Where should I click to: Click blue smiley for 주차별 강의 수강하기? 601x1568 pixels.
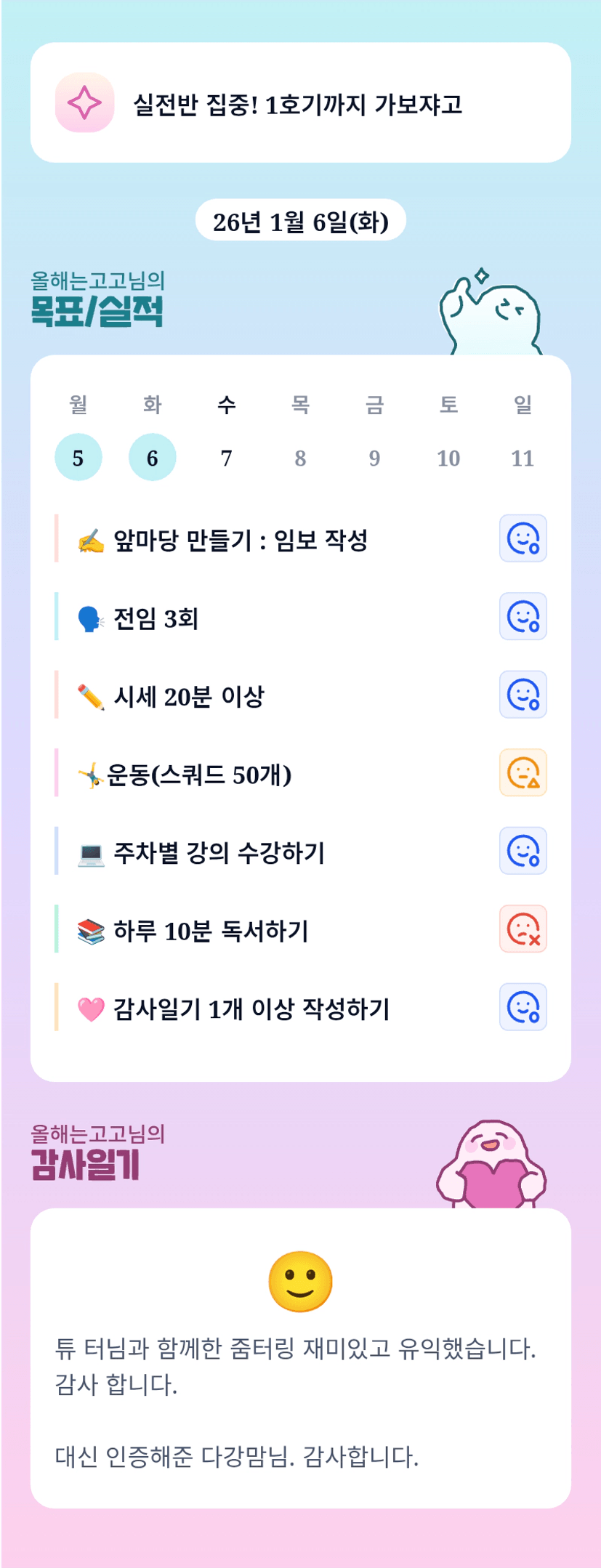tap(523, 851)
